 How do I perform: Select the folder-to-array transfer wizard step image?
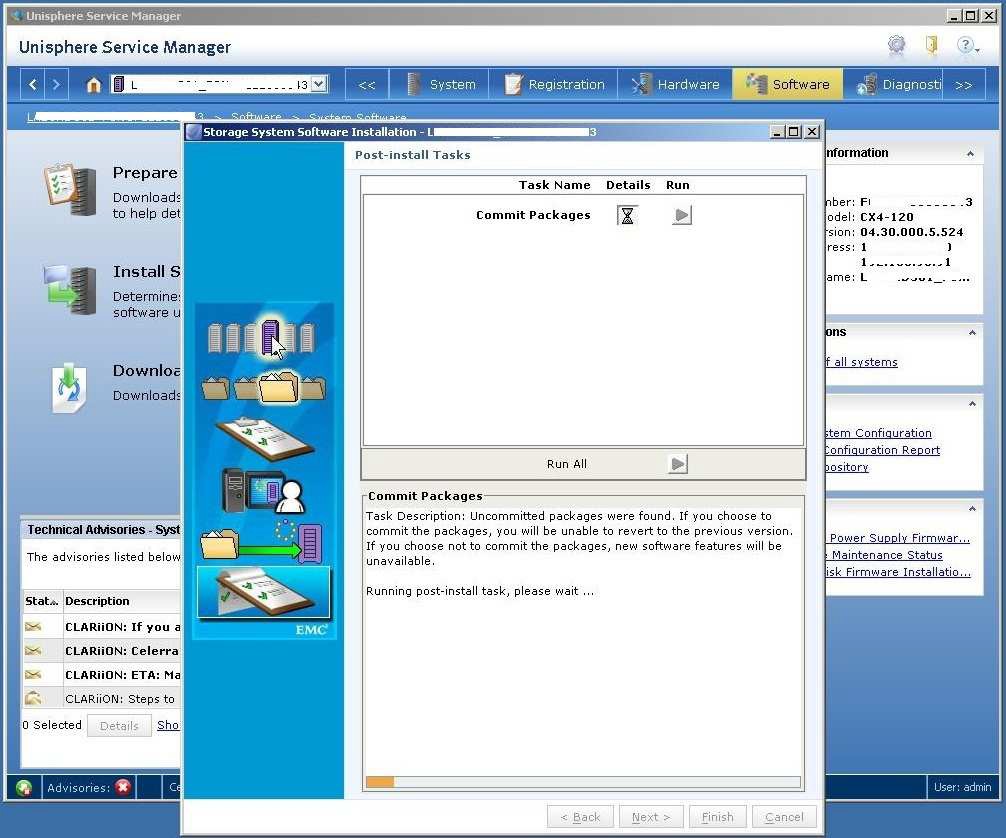[x=261, y=542]
